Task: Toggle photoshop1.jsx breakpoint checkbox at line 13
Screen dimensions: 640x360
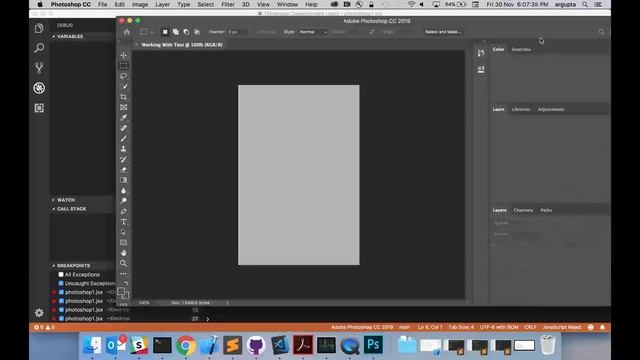Action: coord(61,310)
